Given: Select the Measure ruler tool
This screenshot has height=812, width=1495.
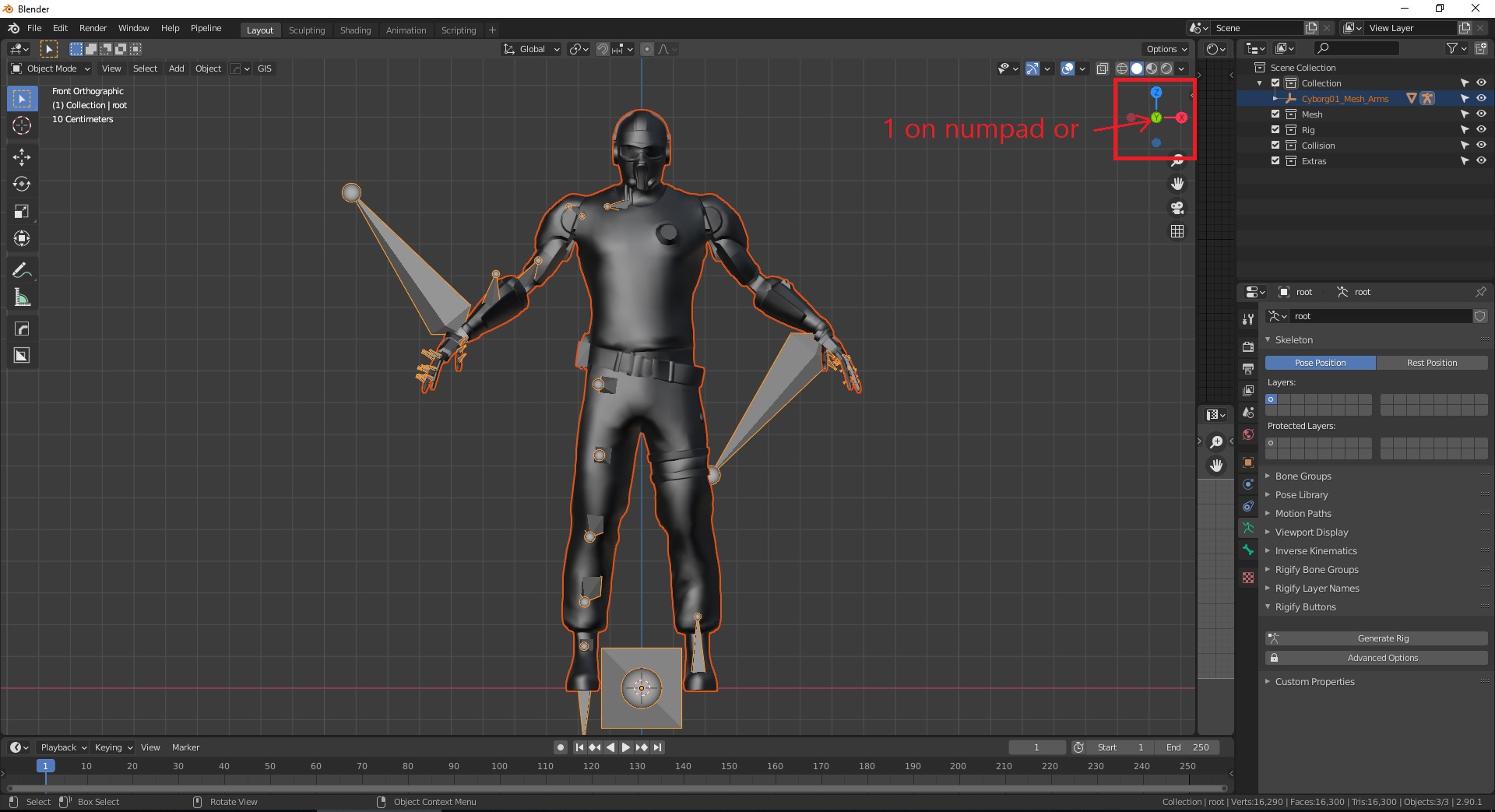Looking at the screenshot, I should click(22, 297).
